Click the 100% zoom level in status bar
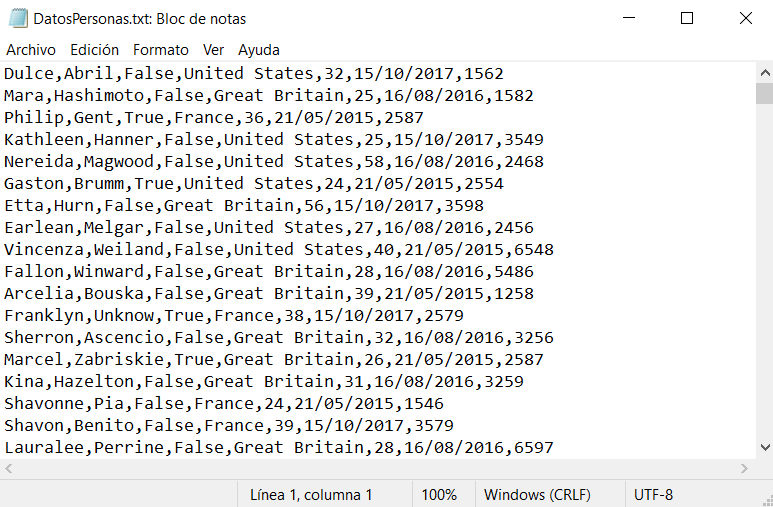 439,494
